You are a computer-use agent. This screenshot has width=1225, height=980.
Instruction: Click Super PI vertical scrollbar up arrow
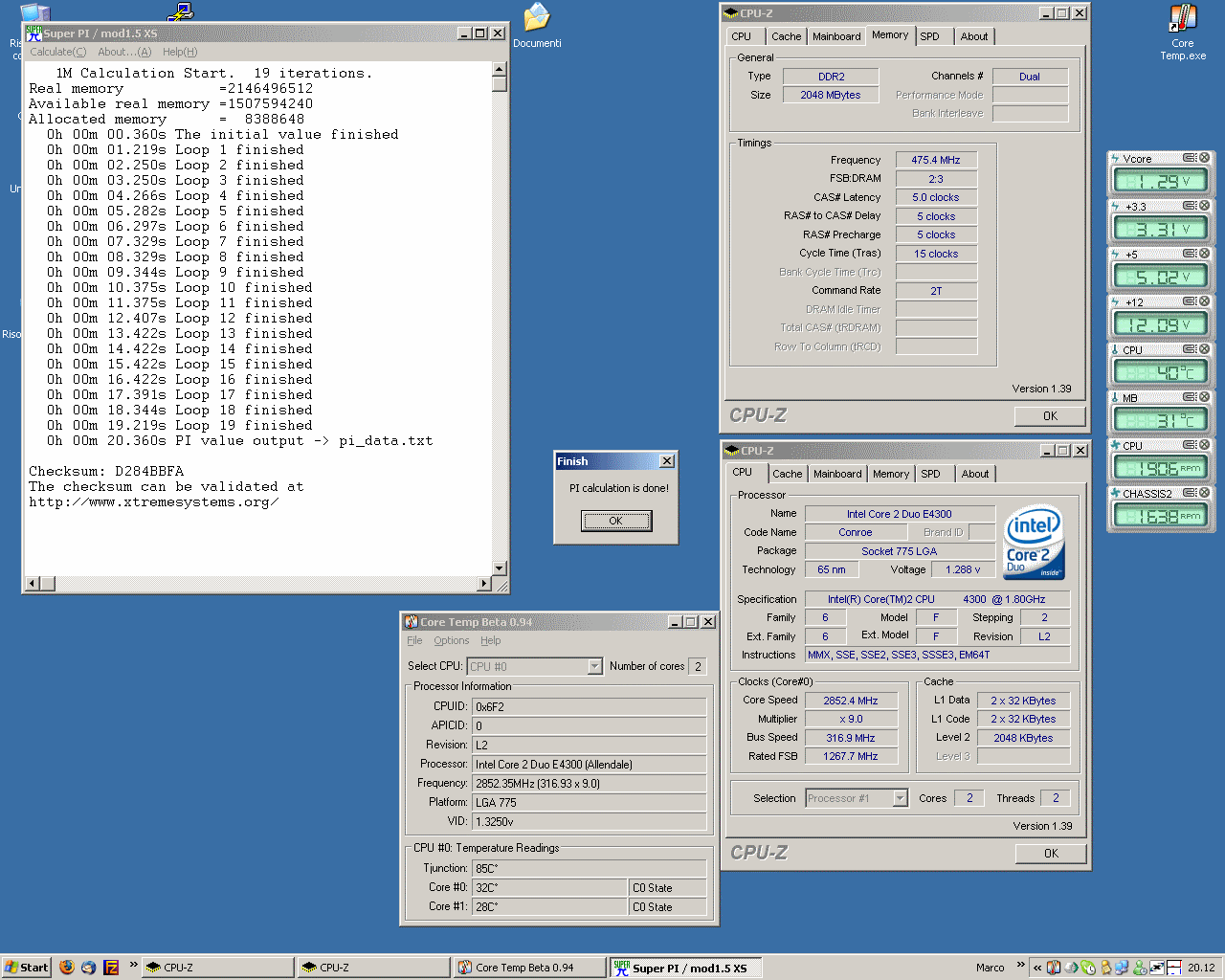point(499,69)
